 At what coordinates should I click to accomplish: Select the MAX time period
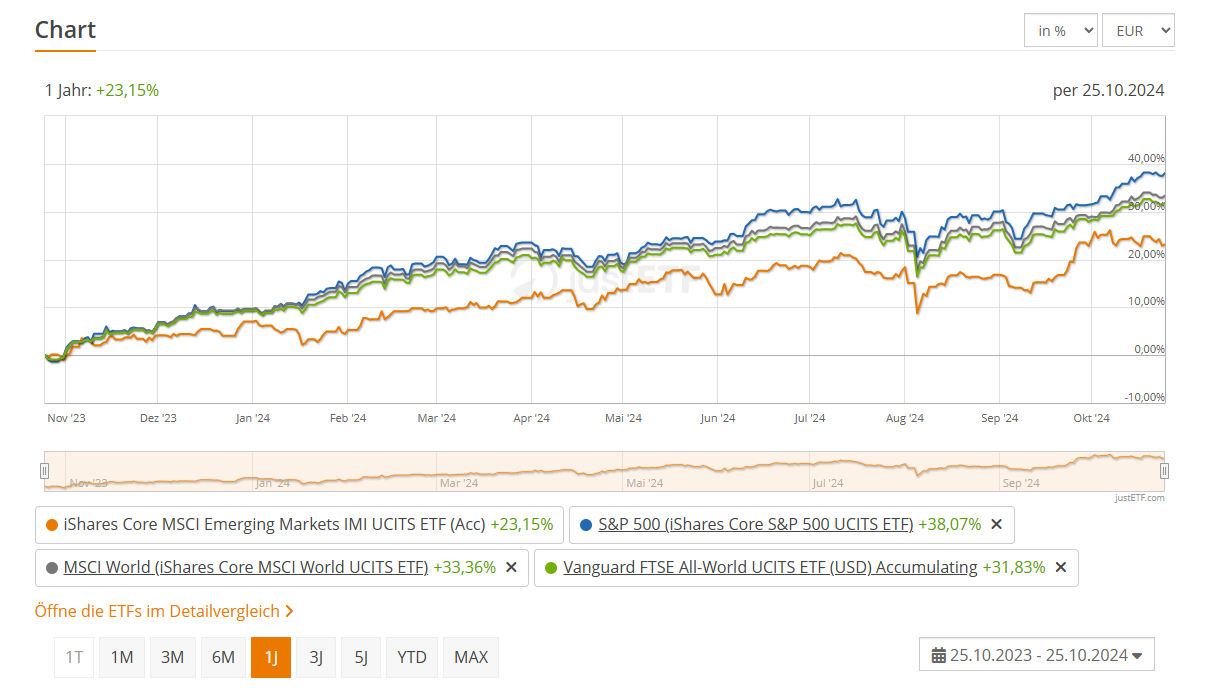[471, 657]
